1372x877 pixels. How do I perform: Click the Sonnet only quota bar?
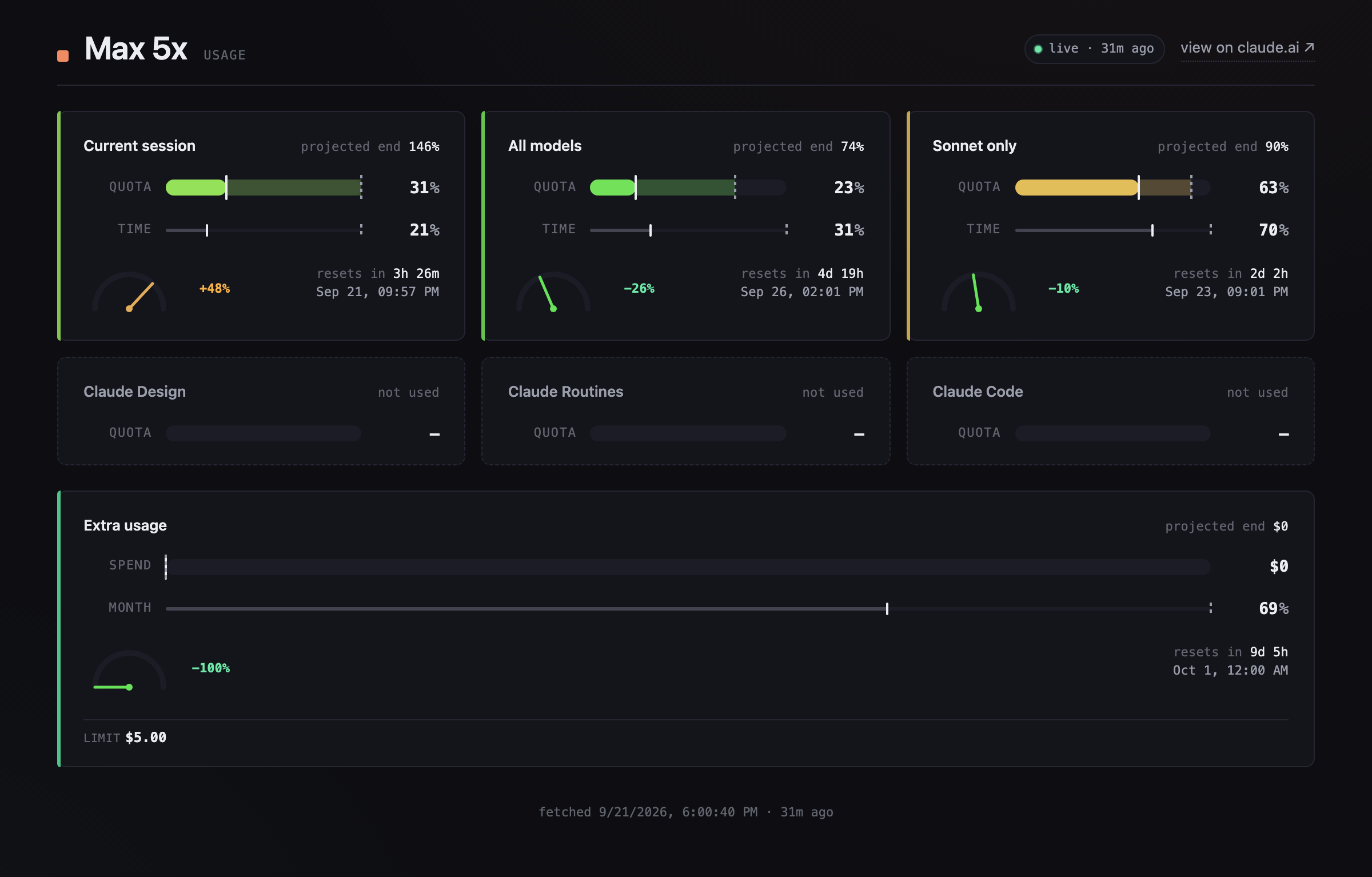(1113, 187)
